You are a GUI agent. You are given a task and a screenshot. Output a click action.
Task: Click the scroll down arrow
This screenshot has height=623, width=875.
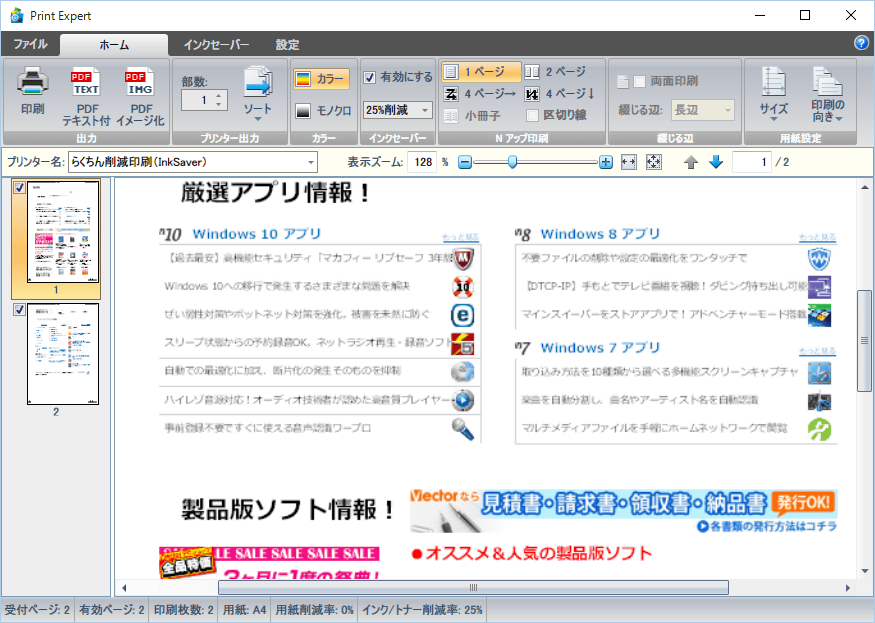[x=864, y=571]
